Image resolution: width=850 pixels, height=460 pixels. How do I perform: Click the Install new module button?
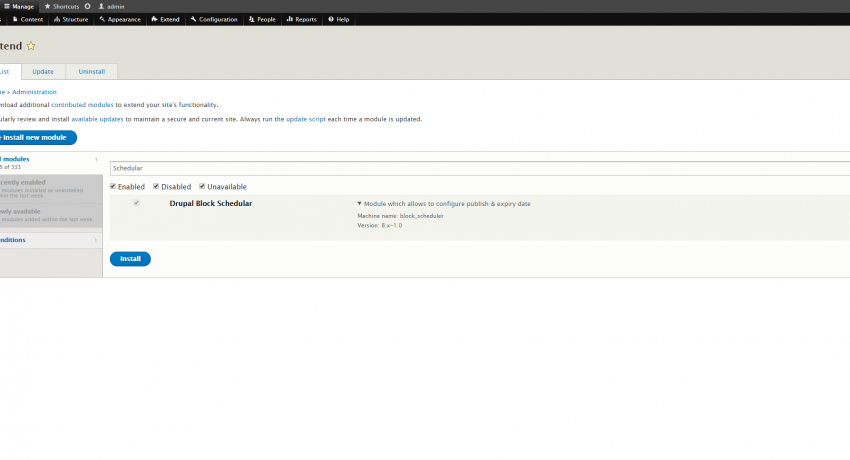tap(37, 138)
